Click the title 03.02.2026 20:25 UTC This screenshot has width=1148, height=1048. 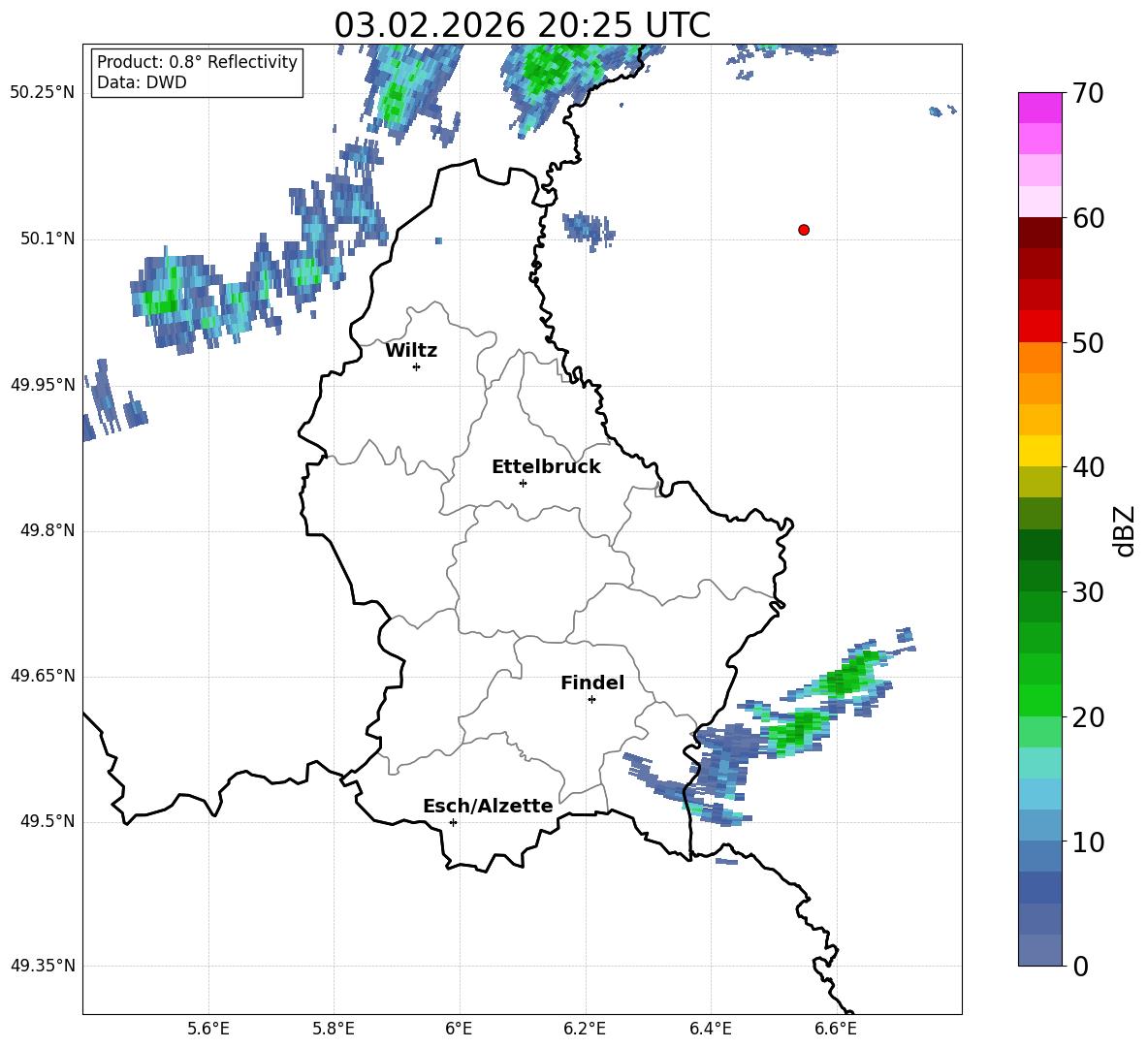pyautogui.click(x=522, y=25)
